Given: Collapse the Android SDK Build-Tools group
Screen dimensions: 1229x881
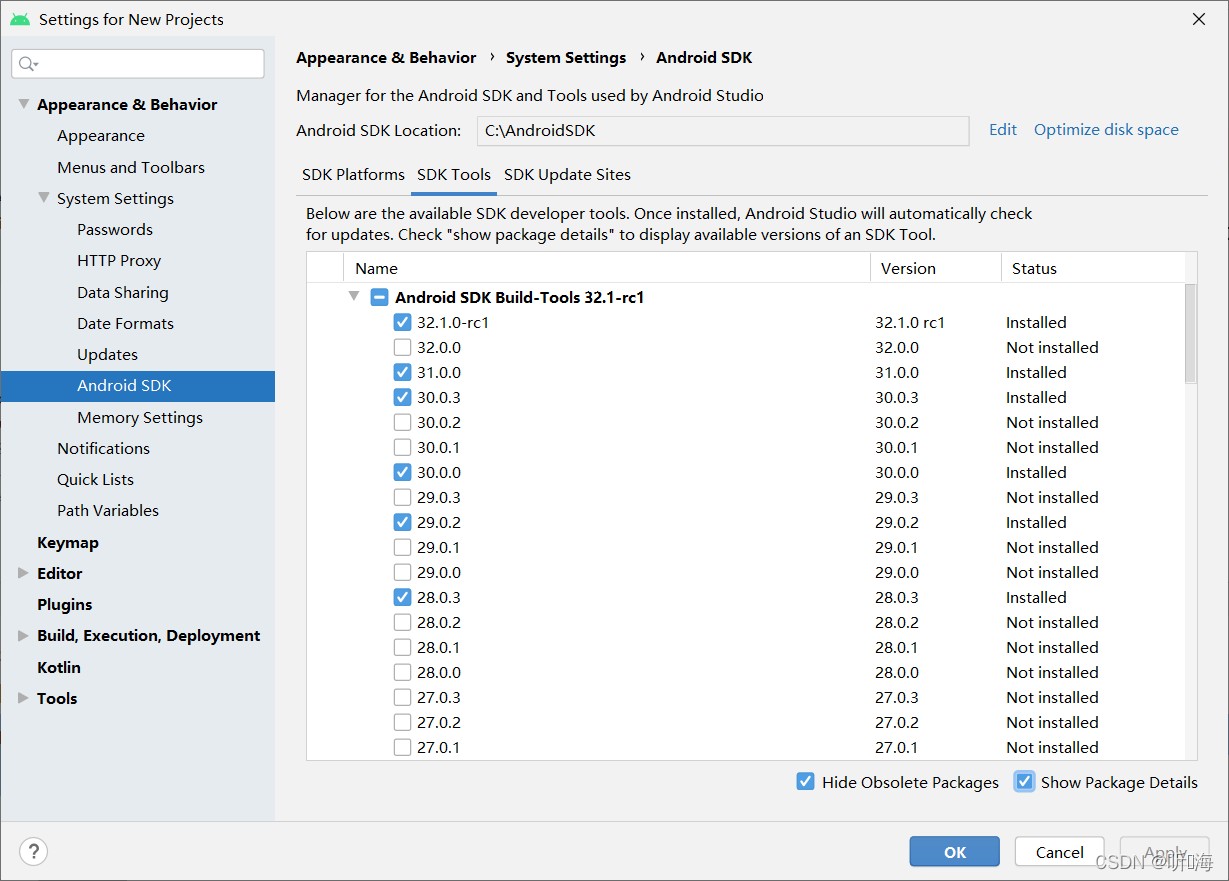Looking at the screenshot, I should 353,296.
